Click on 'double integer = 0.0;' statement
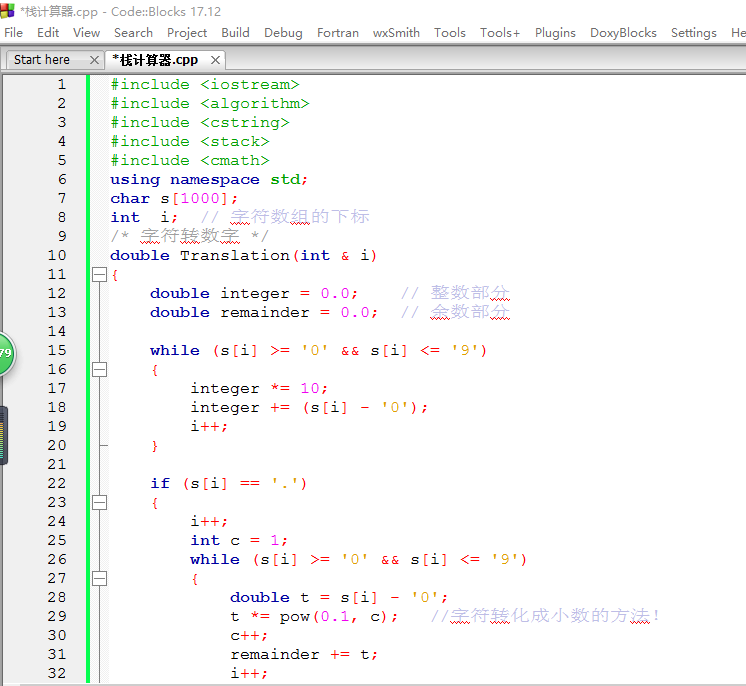746x686 pixels. pos(254,294)
